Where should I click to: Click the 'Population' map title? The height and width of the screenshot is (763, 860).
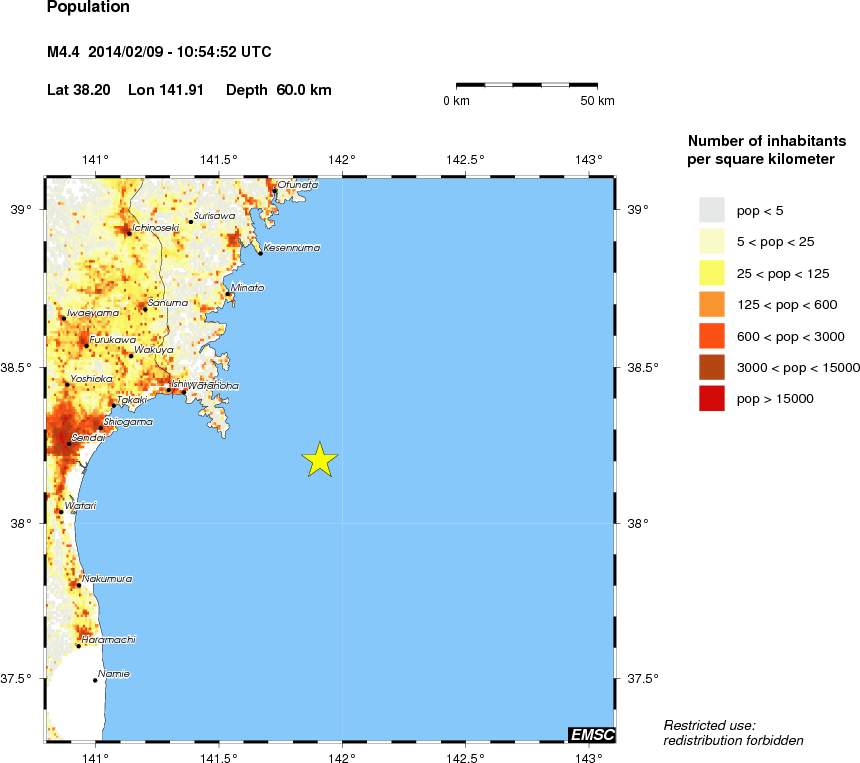coord(88,8)
